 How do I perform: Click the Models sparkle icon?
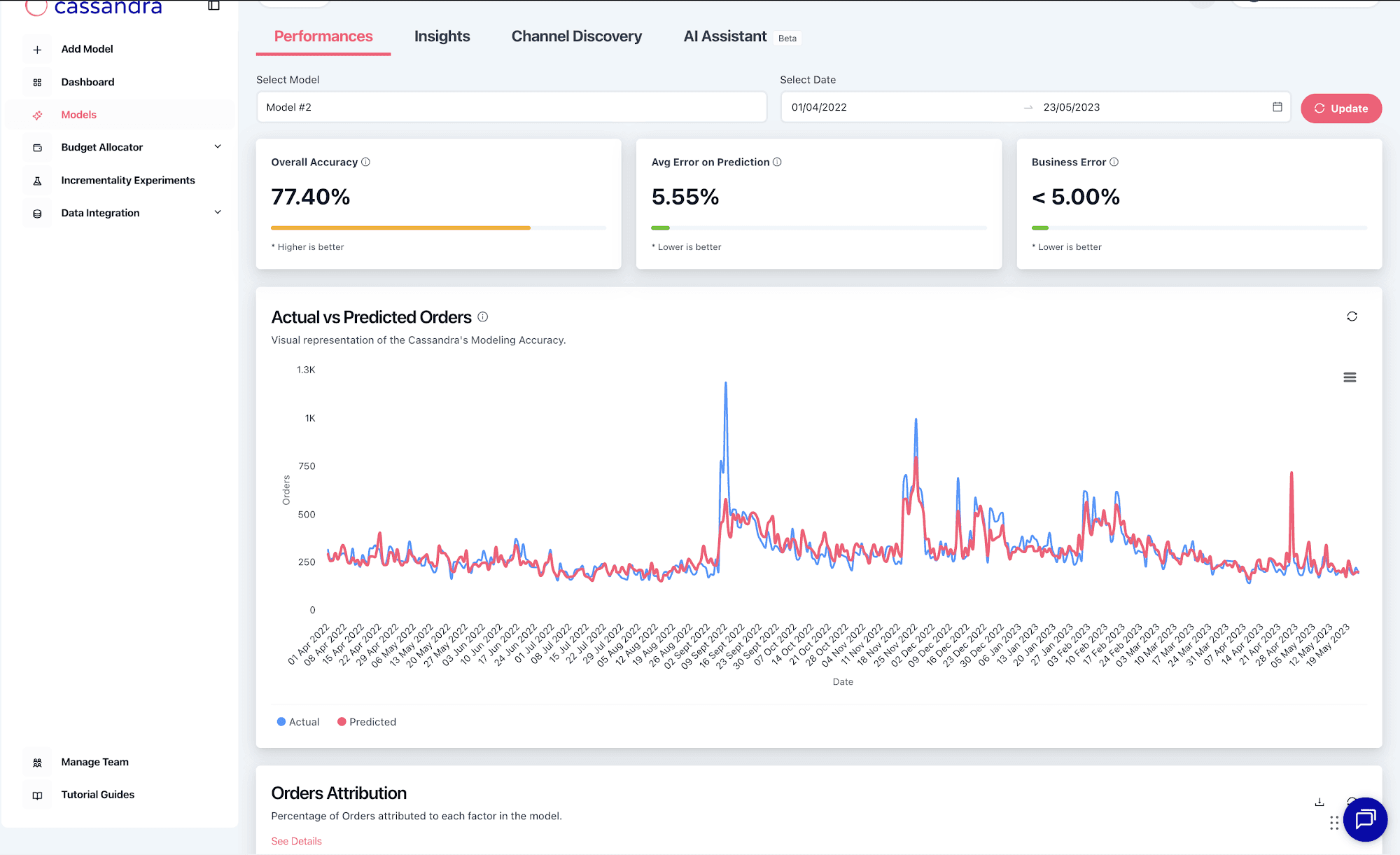37,115
